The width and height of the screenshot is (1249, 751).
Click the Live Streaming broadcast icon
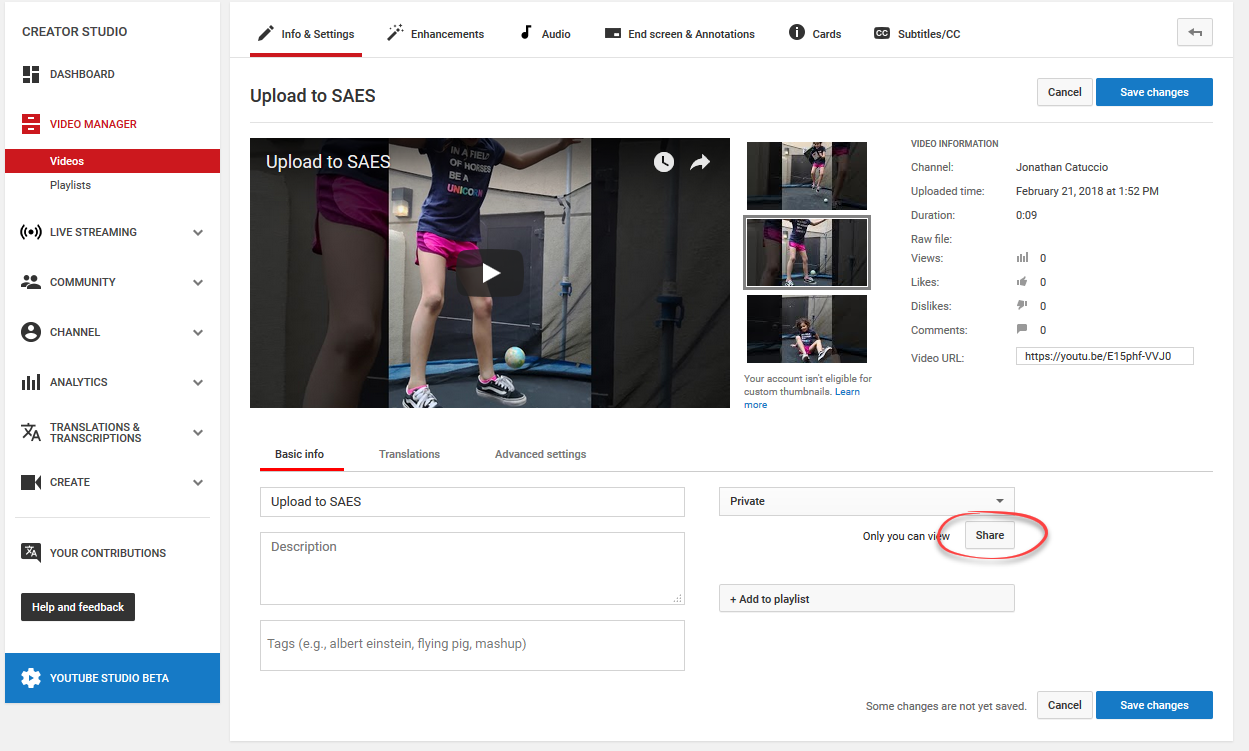[31, 232]
